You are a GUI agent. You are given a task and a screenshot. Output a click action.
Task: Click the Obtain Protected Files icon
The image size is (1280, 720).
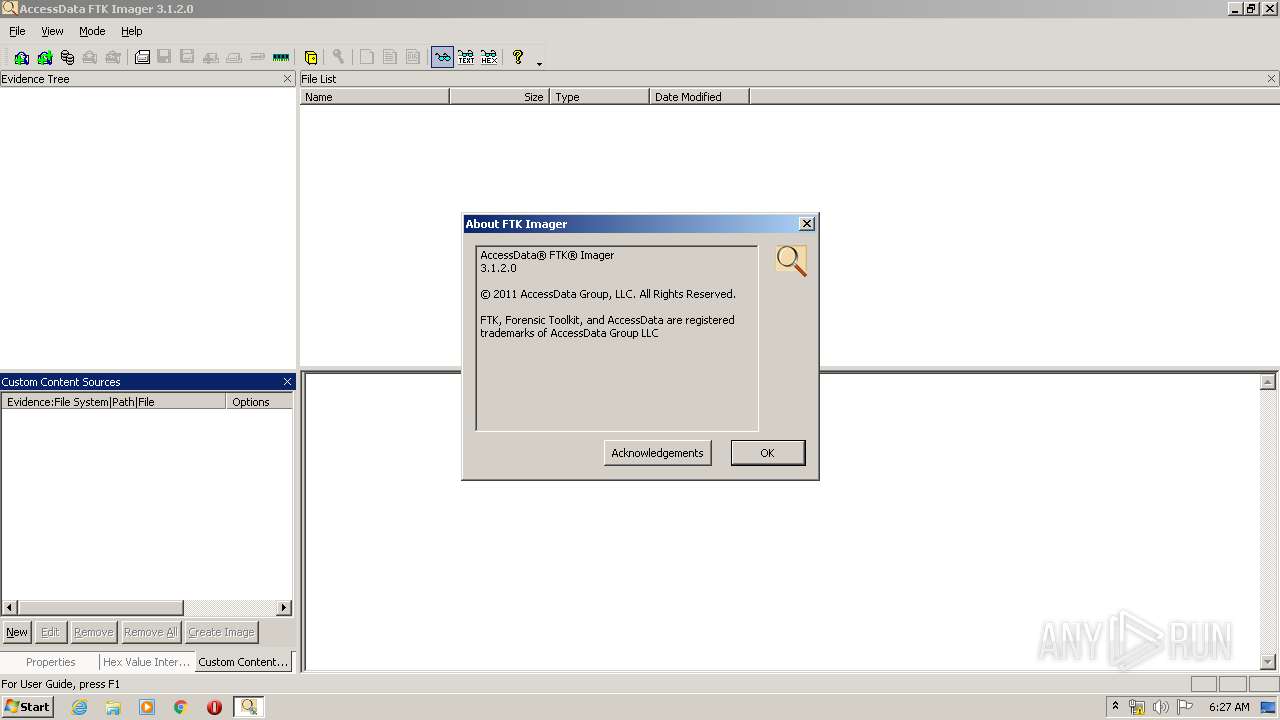pos(311,57)
